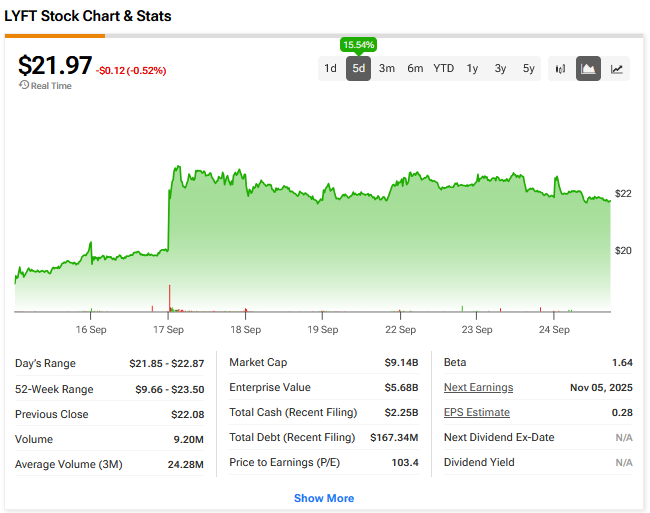
Task: Click Total Cash value $2.25B
Action: (x=401, y=412)
